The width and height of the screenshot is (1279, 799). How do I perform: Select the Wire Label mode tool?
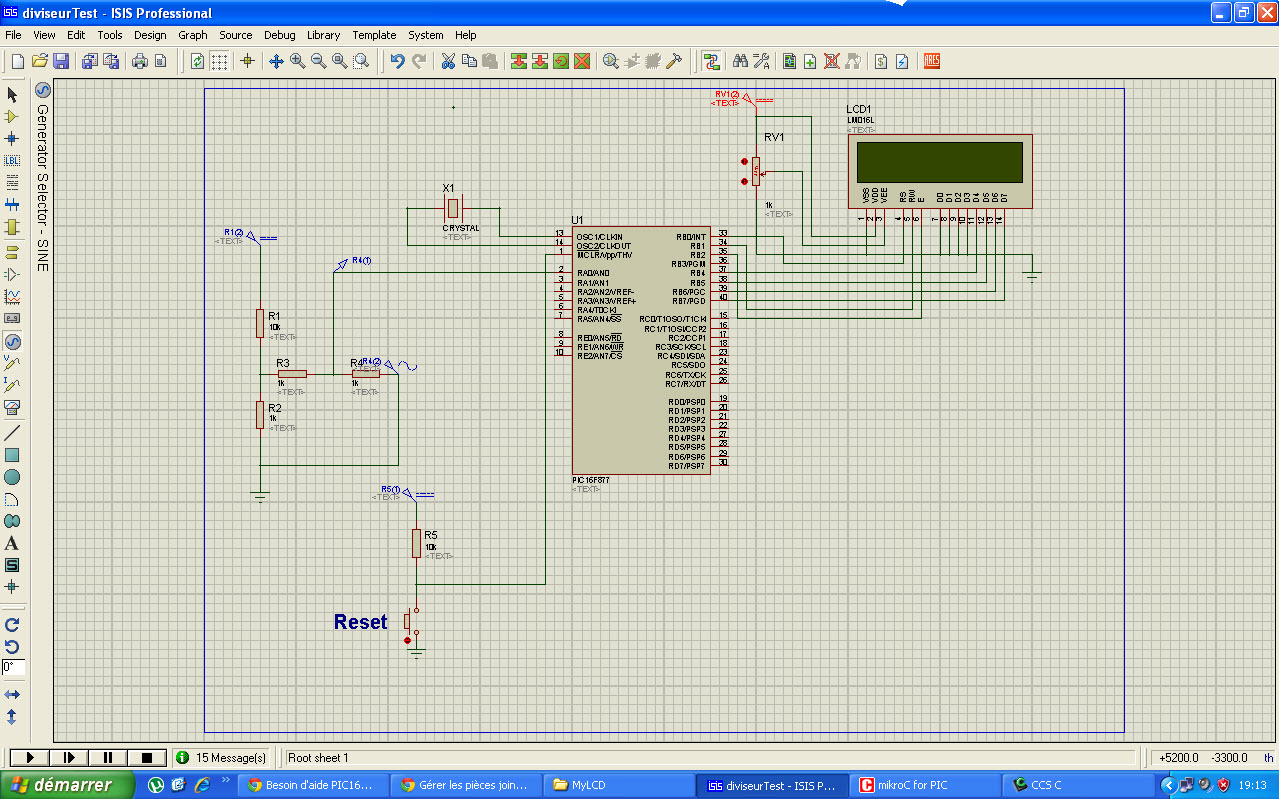pyautogui.click(x=12, y=161)
